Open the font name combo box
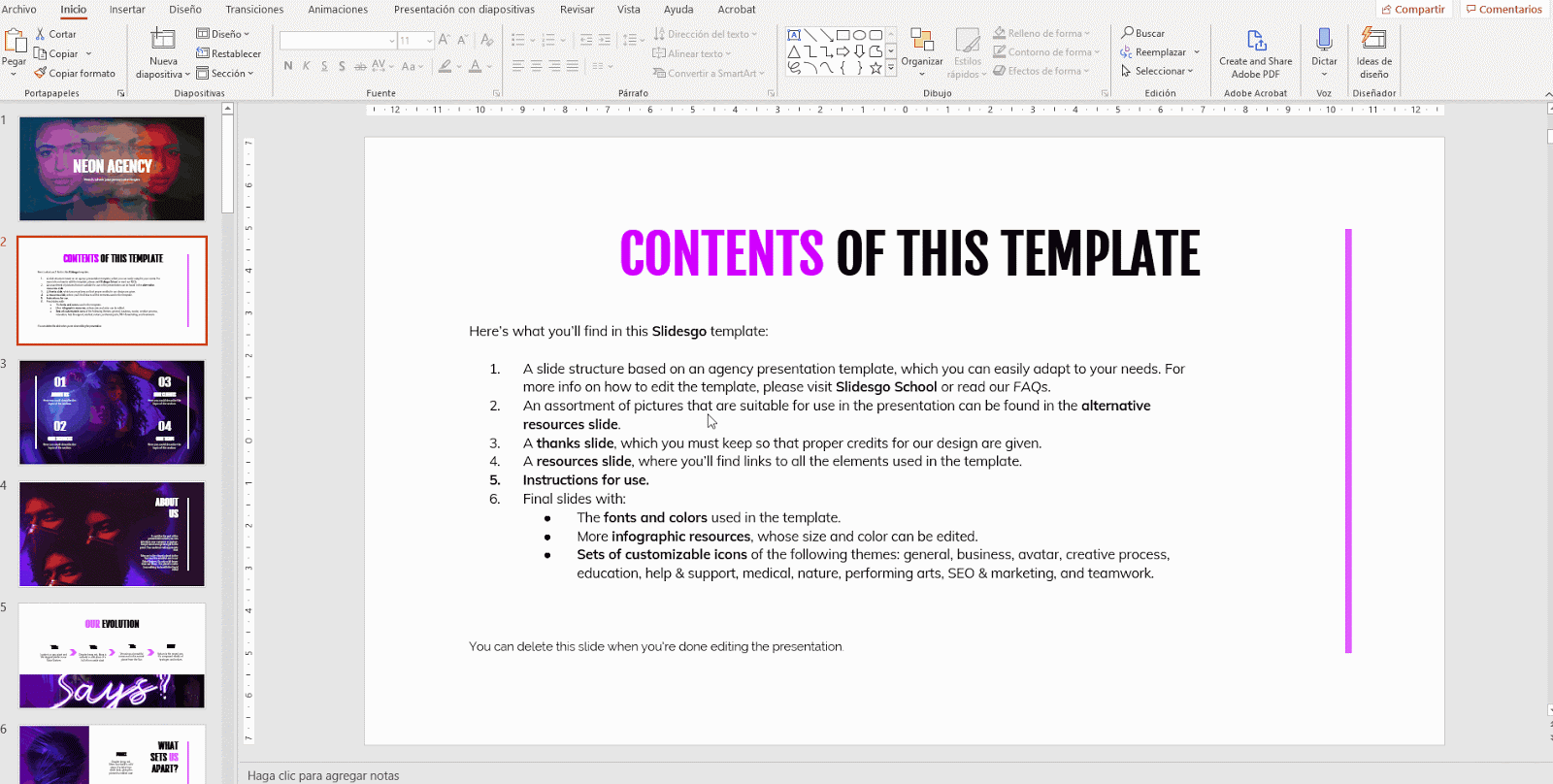The image size is (1553, 784). (339, 40)
